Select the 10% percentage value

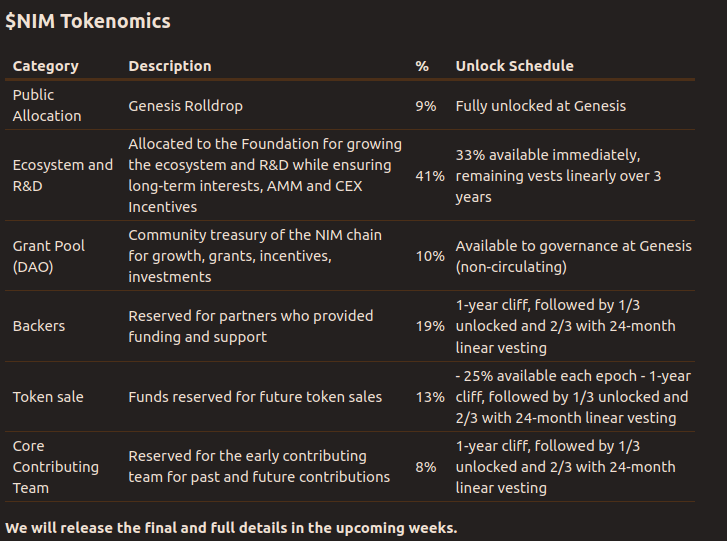click(430, 256)
